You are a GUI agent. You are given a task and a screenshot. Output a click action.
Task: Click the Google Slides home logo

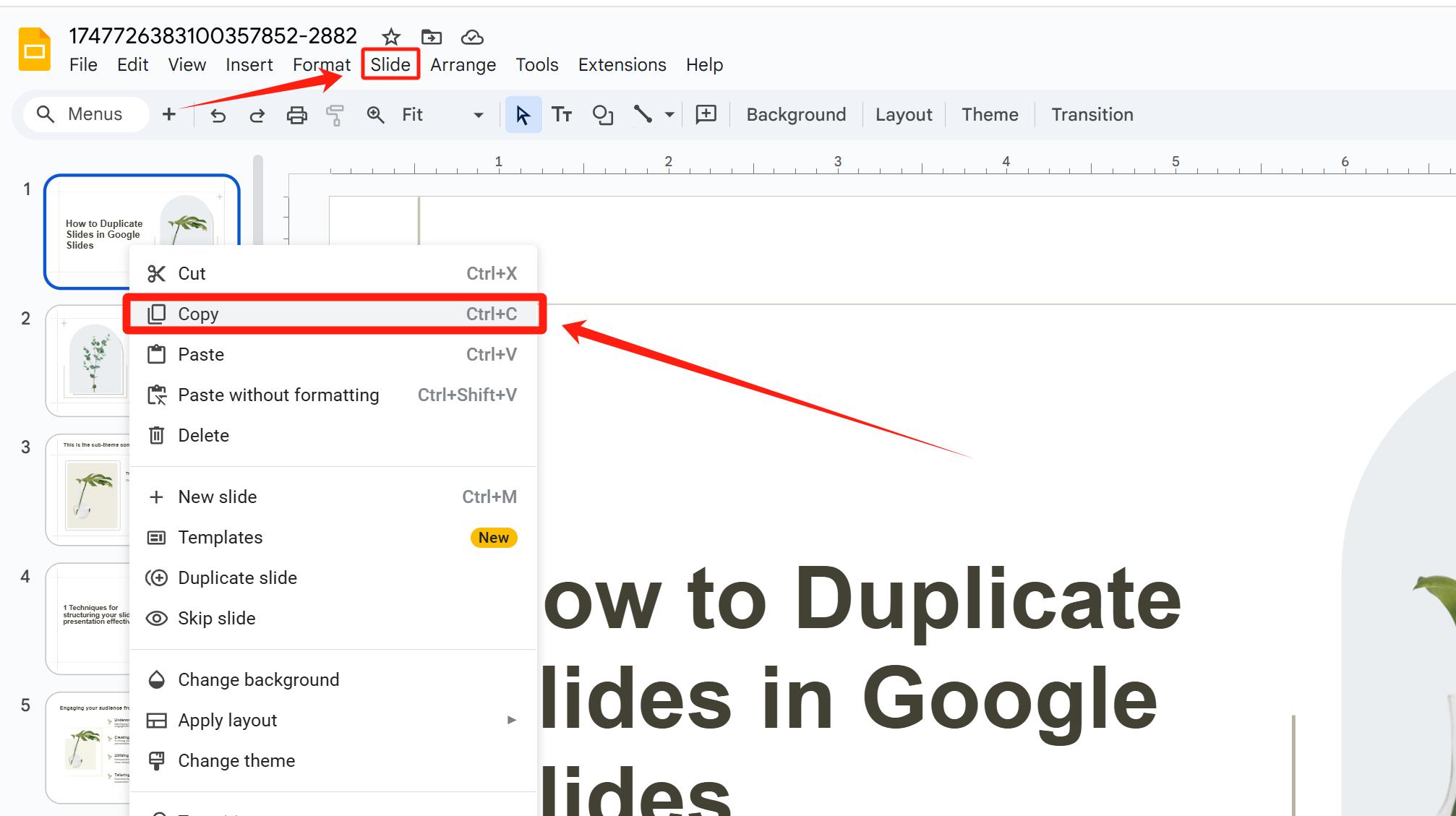click(x=35, y=49)
